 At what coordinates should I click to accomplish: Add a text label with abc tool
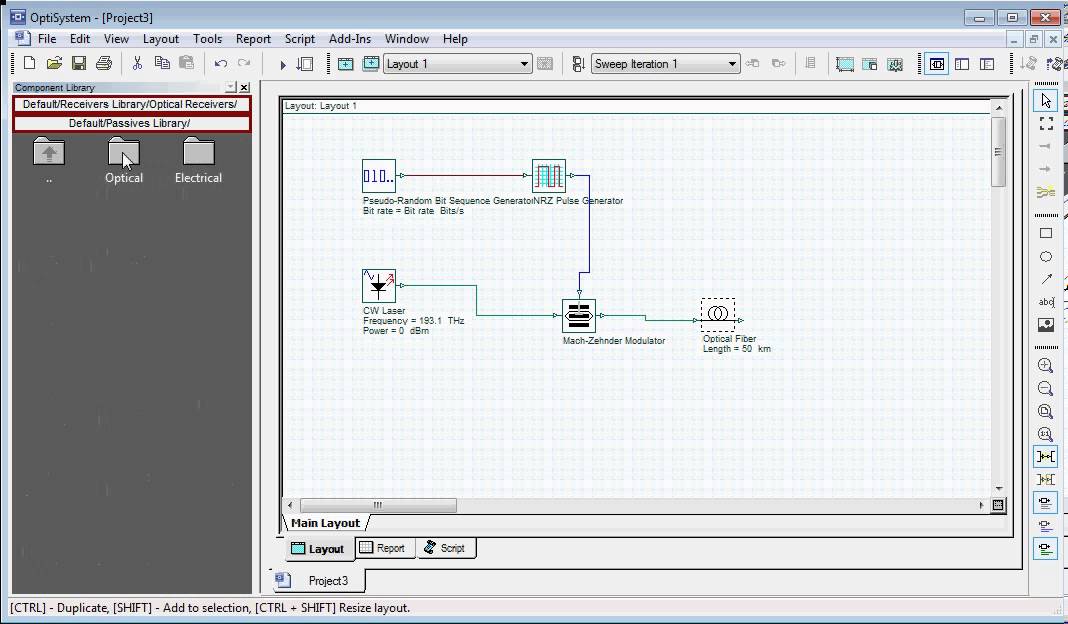[x=1046, y=302]
